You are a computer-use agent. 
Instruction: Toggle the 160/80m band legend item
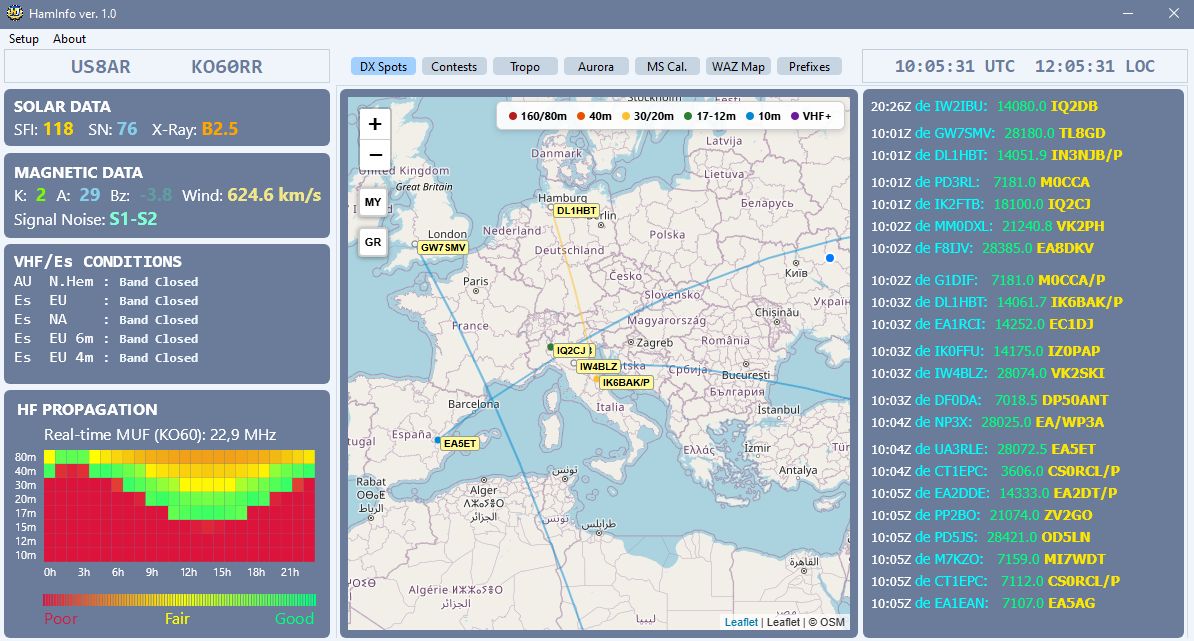click(x=538, y=116)
